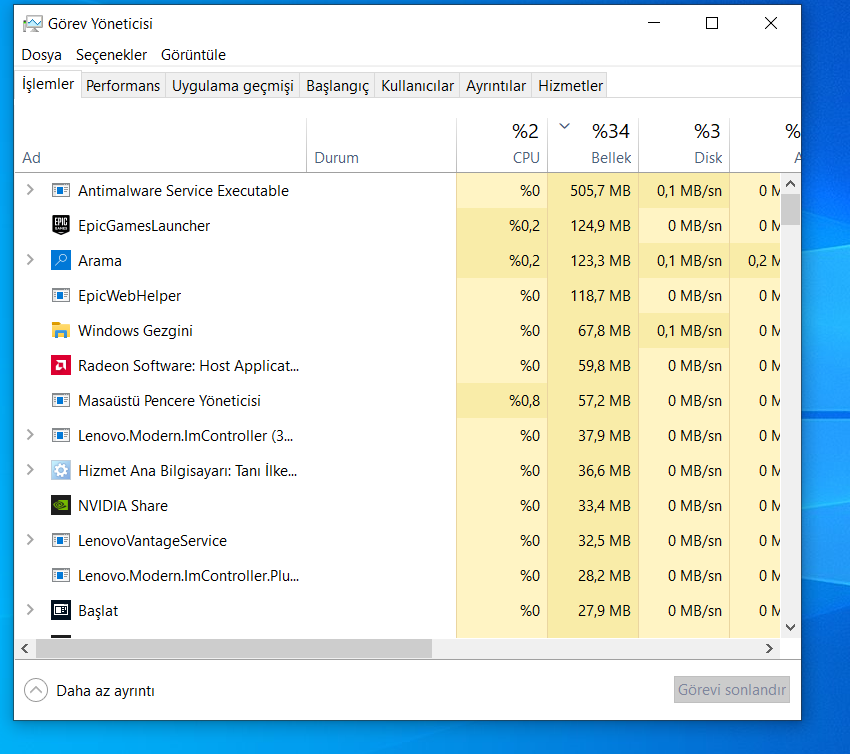
Task: Expand the Başlat process group
Action: pos(30,610)
